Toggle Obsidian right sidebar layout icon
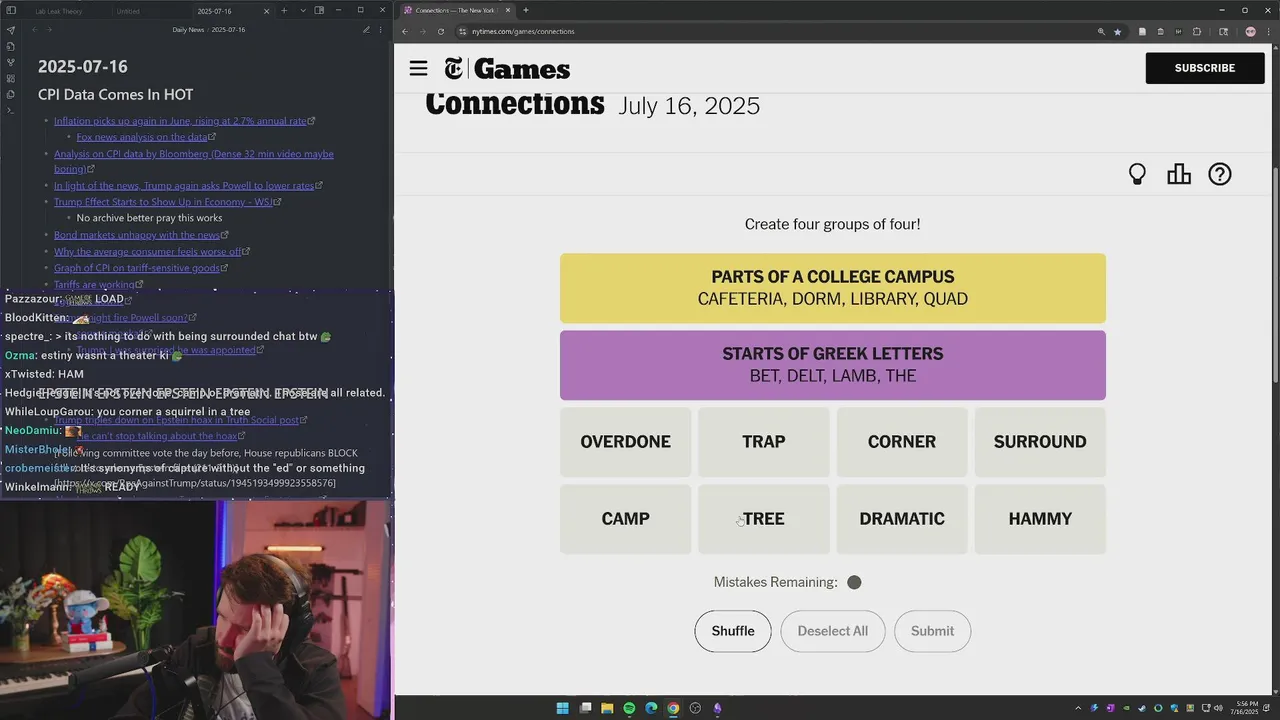Screen dimensions: 1280x720 (x=319, y=11)
